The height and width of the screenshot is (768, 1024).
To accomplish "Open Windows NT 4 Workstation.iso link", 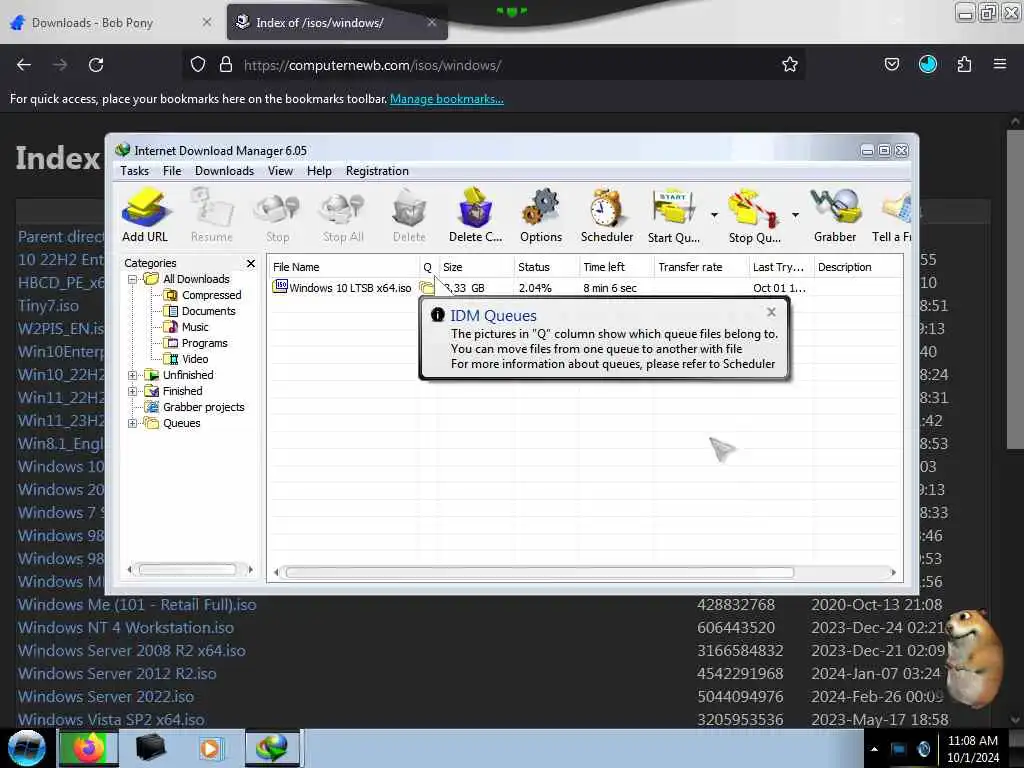I will (126, 628).
